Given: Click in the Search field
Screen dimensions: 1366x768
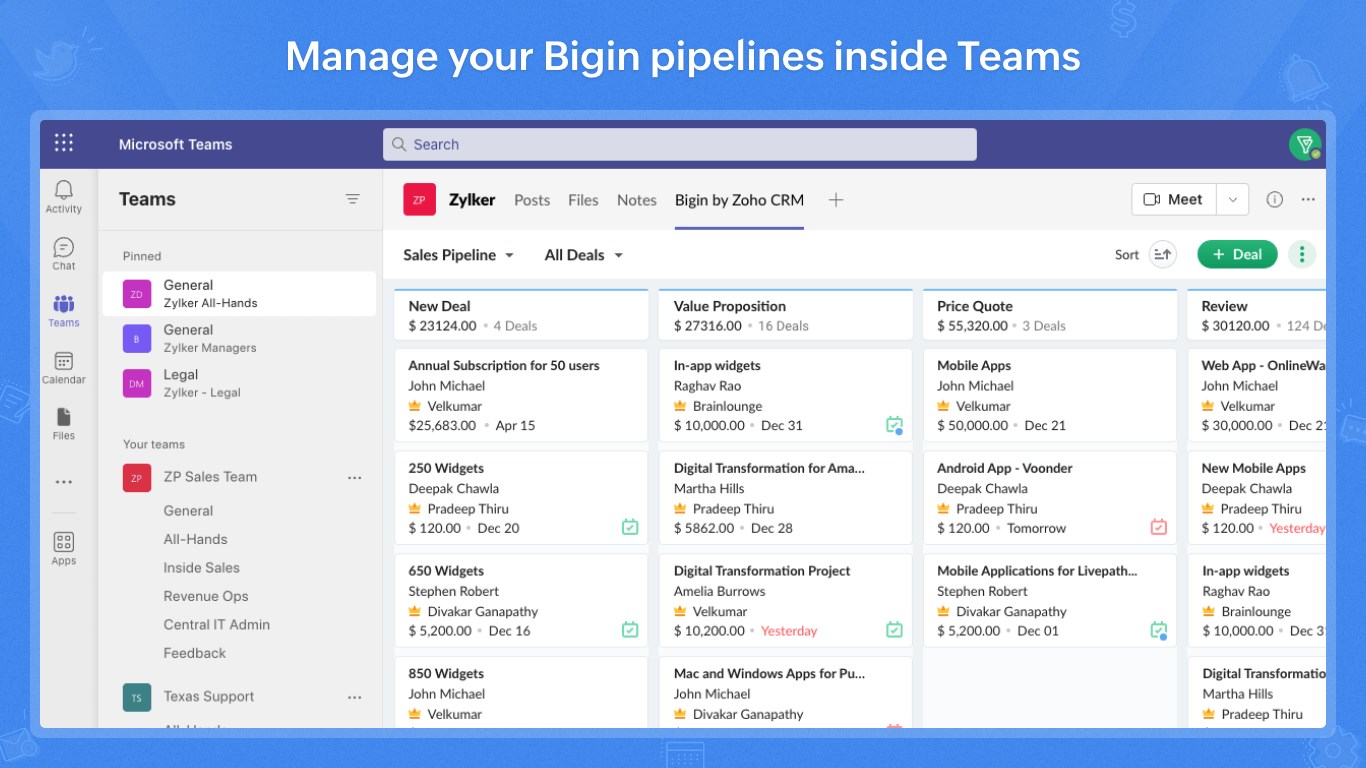Looking at the screenshot, I should [680, 144].
